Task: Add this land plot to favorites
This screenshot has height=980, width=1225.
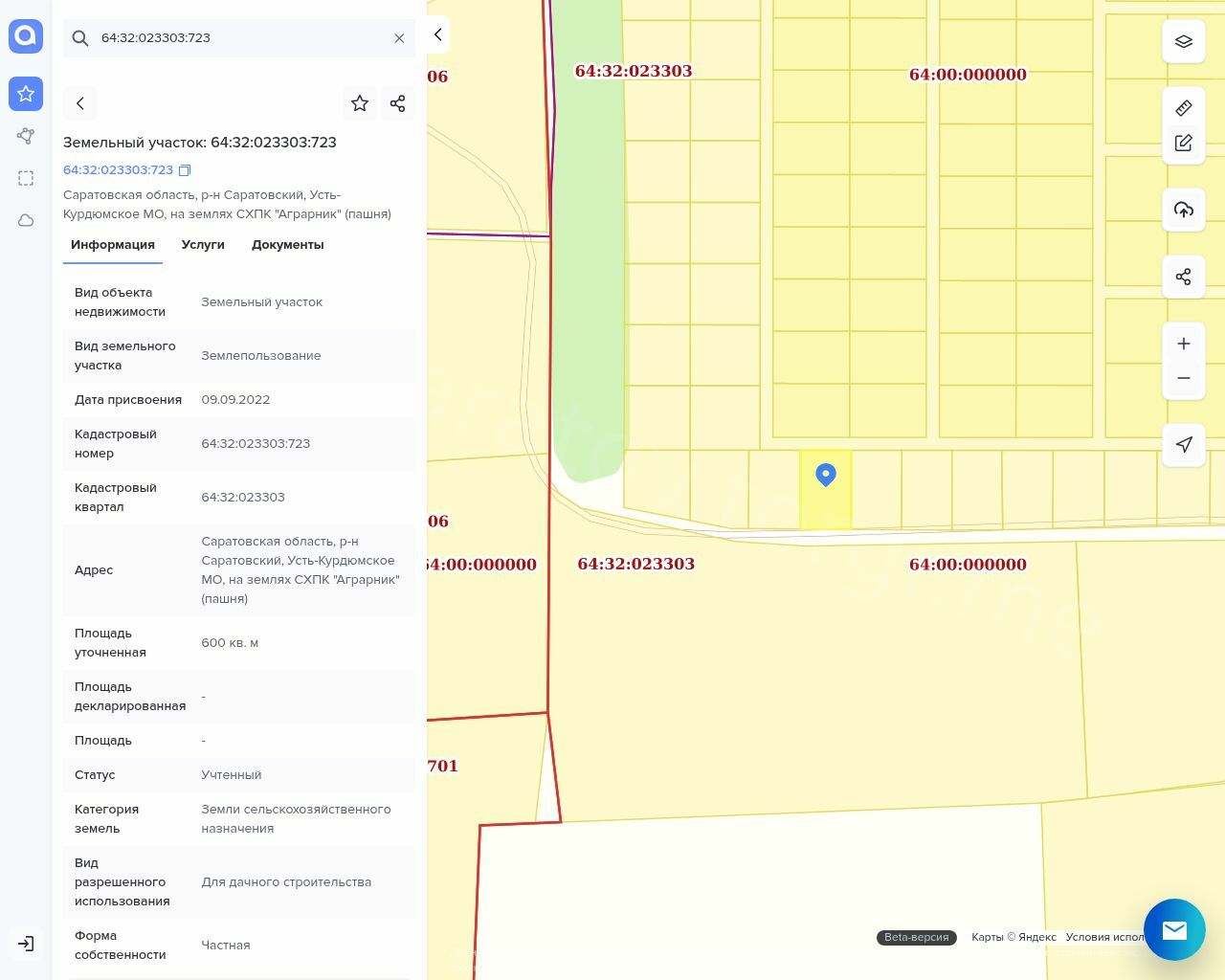Action: point(360,103)
